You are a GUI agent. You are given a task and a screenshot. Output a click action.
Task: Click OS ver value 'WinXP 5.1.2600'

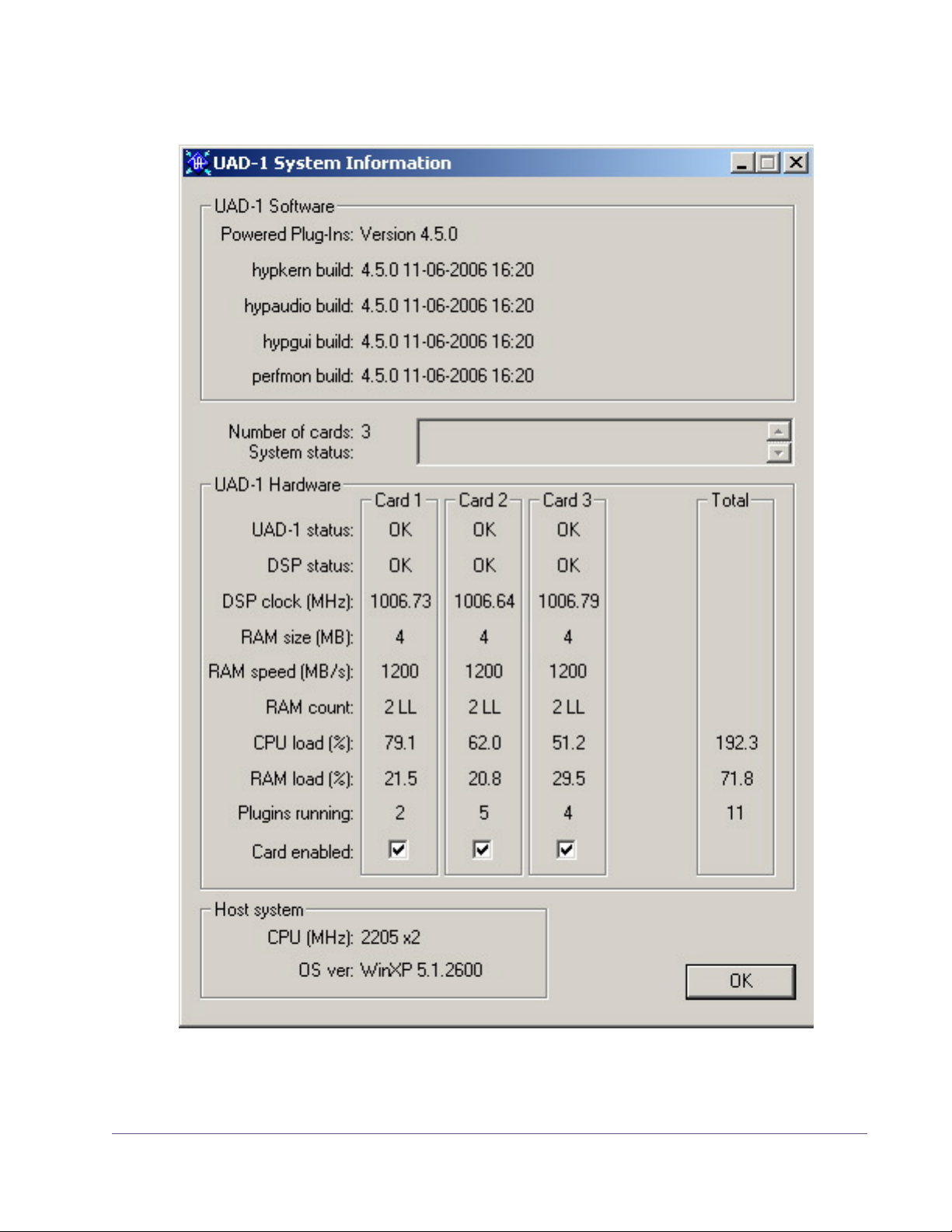pos(421,970)
